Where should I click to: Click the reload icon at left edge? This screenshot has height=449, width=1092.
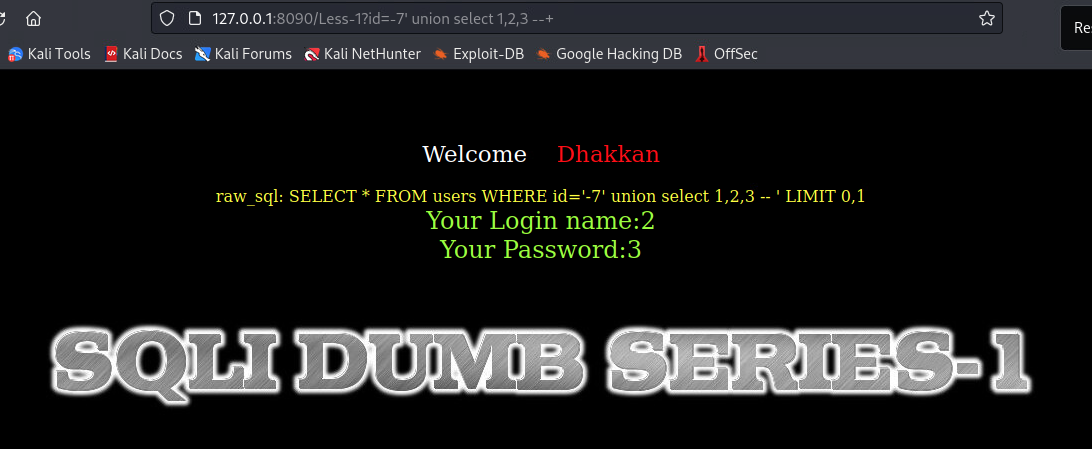coord(2,19)
